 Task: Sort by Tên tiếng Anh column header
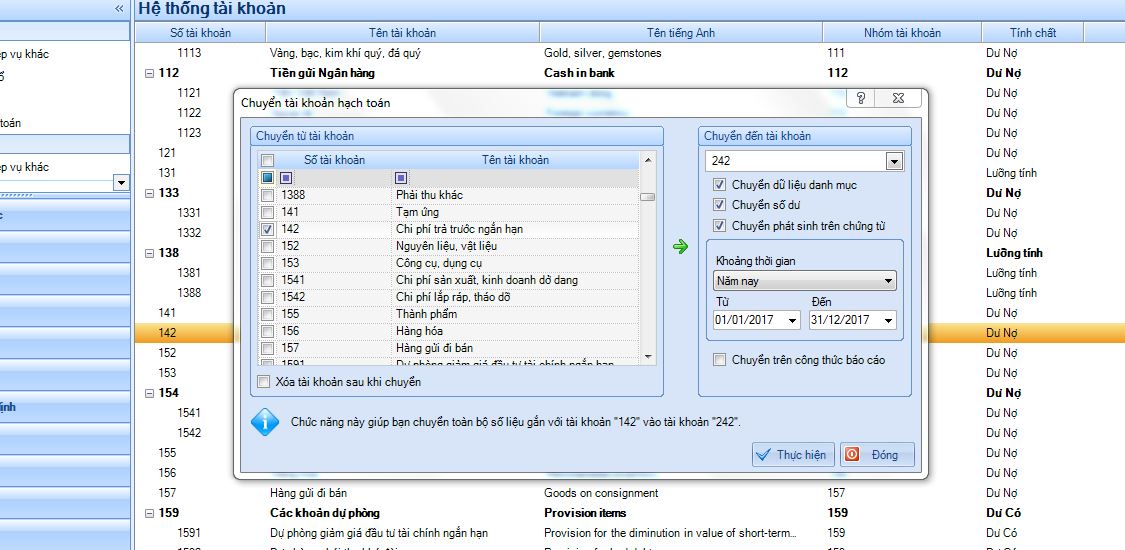click(681, 32)
